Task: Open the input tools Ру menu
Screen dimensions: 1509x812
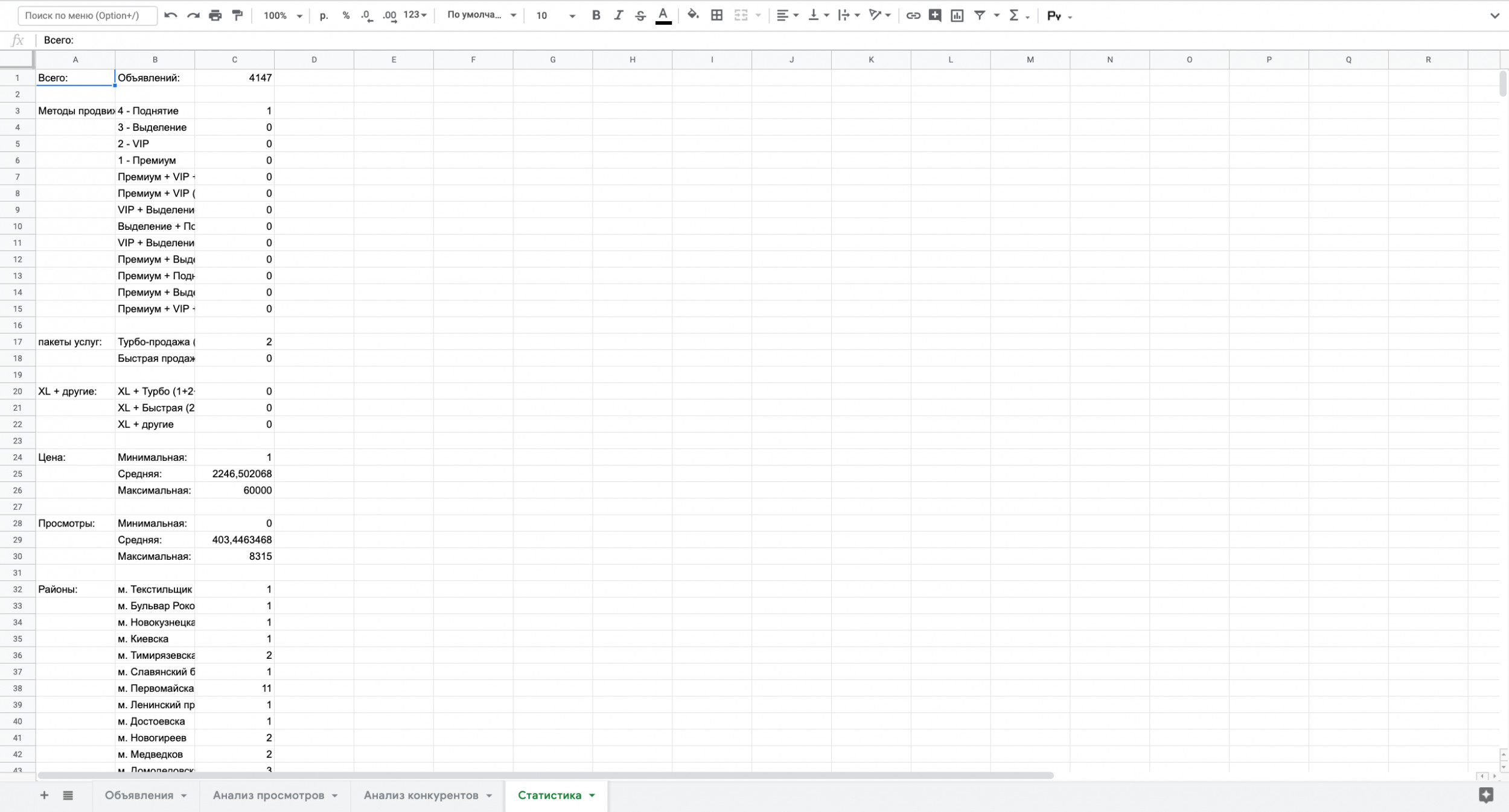Action: [1059, 16]
